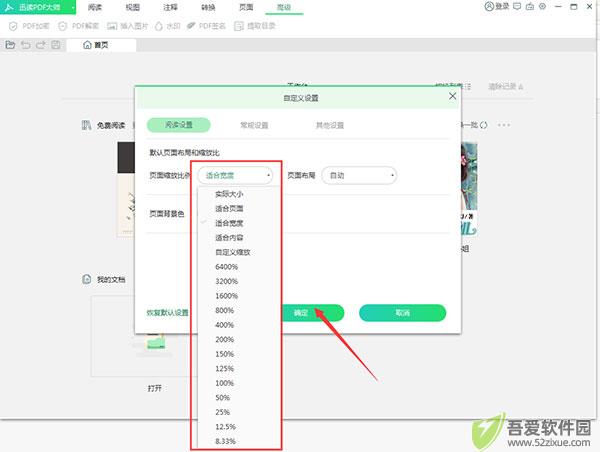Click the PDF签名 (signature) pen icon
The width and height of the screenshot is (600, 452).
coord(191,26)
